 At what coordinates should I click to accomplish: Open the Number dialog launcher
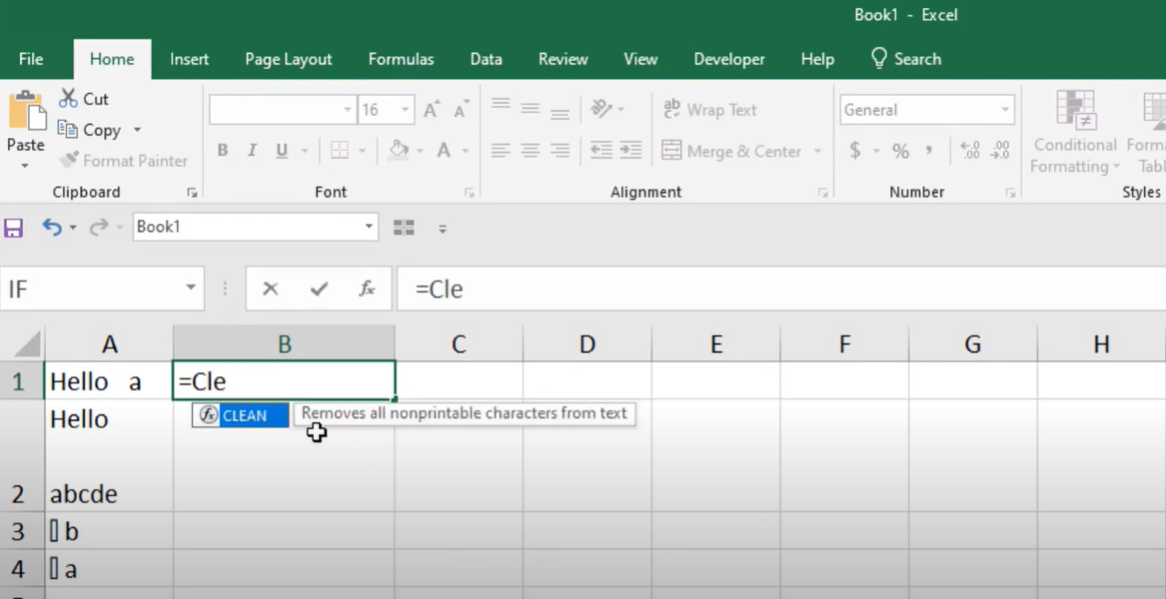coord(1011,193)
